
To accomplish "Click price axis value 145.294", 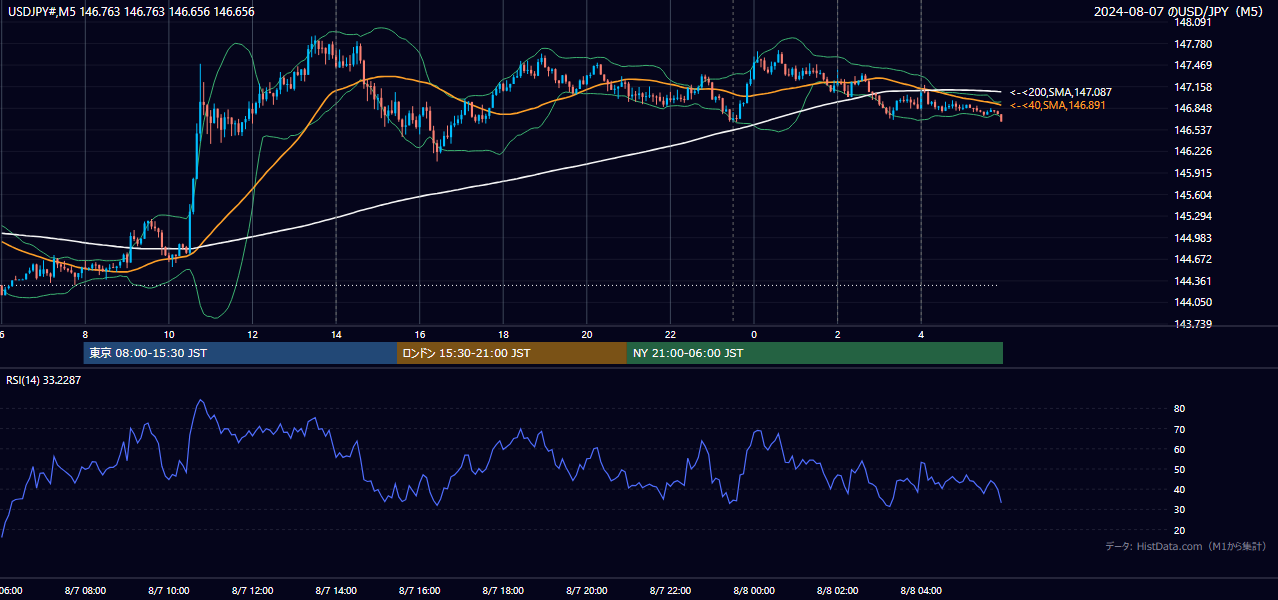I will (1193, 216).
